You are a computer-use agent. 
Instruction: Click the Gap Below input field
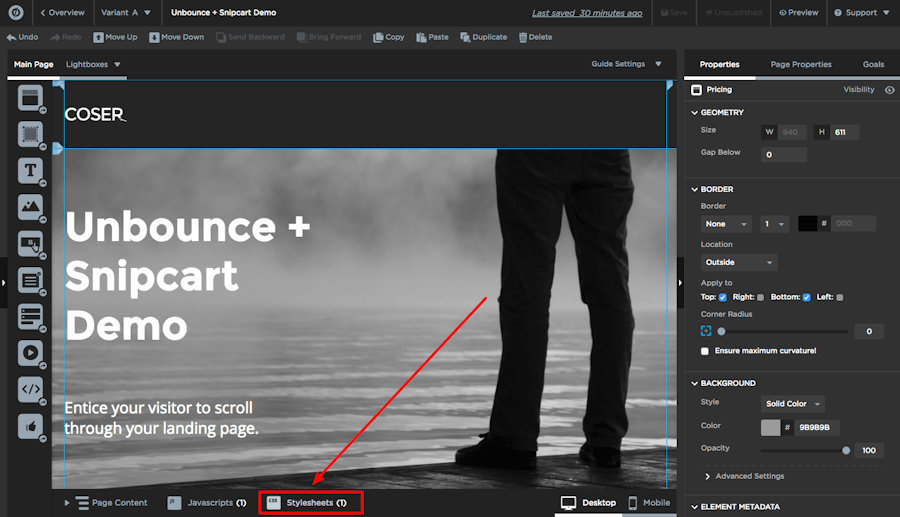pyautogui.click(x=783, y=154)
